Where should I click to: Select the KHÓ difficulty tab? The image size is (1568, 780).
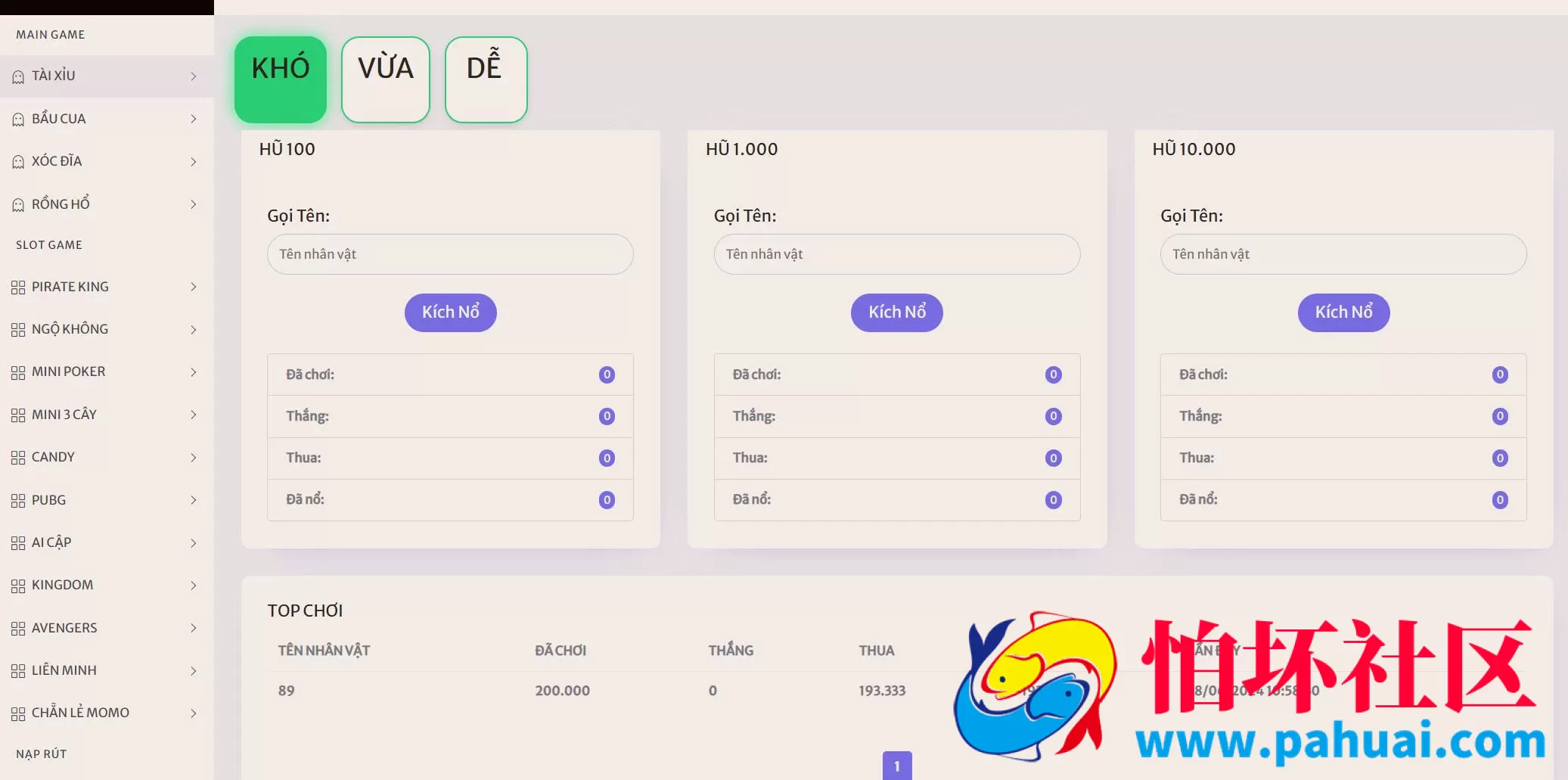point(281,79)
